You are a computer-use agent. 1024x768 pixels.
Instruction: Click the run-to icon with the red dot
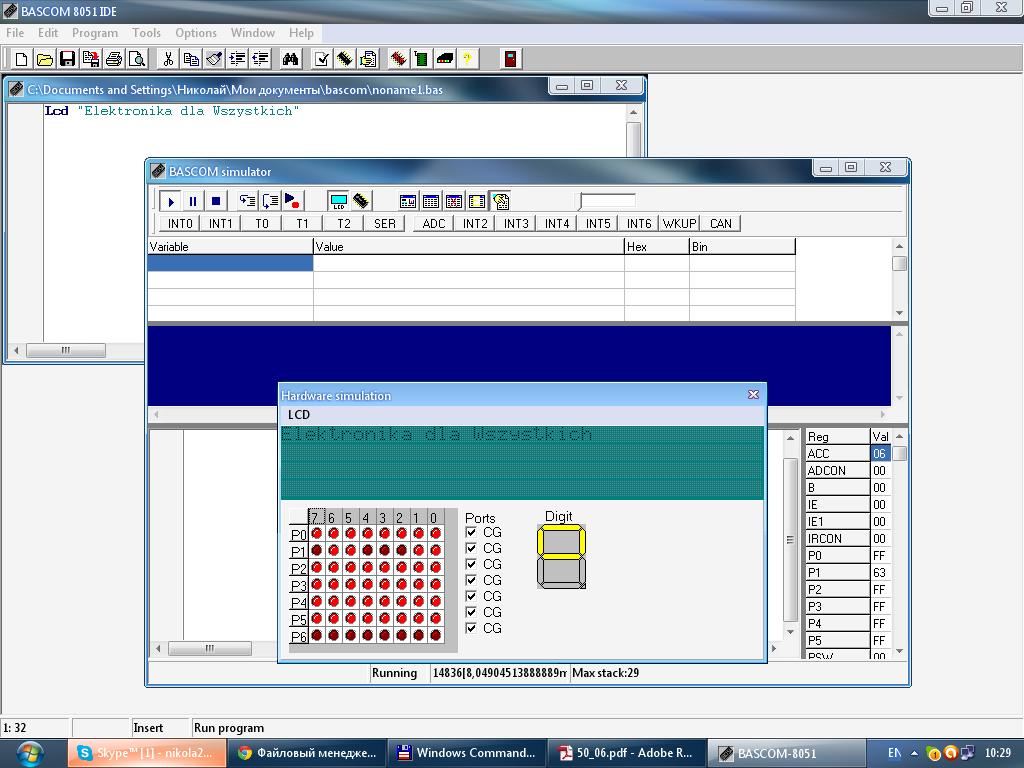pos(293,201)
